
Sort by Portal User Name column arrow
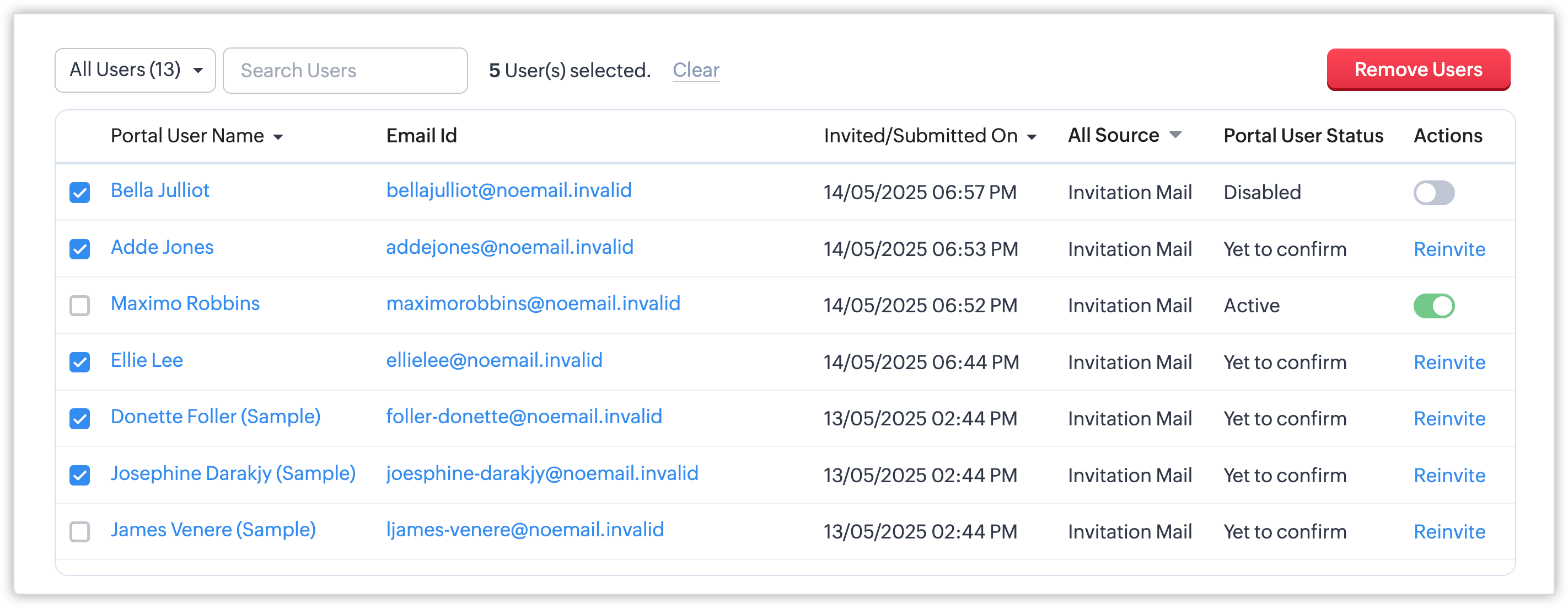278,137
